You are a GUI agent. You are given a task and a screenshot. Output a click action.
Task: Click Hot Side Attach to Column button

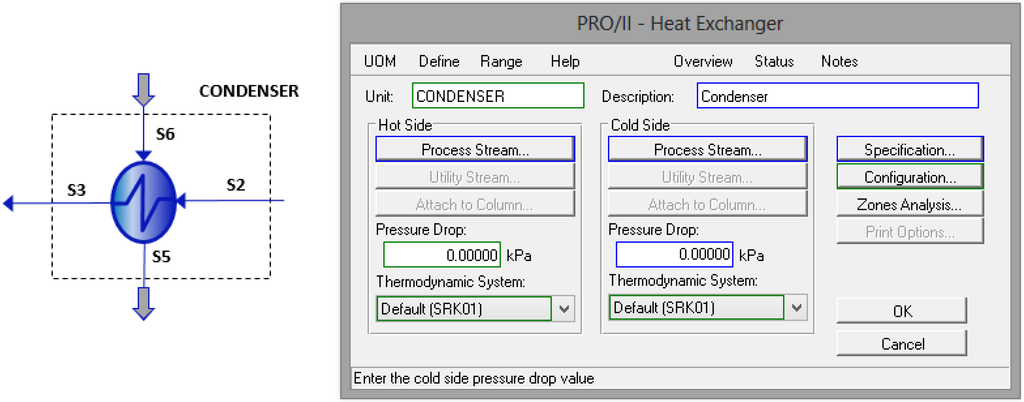(475, 204)
